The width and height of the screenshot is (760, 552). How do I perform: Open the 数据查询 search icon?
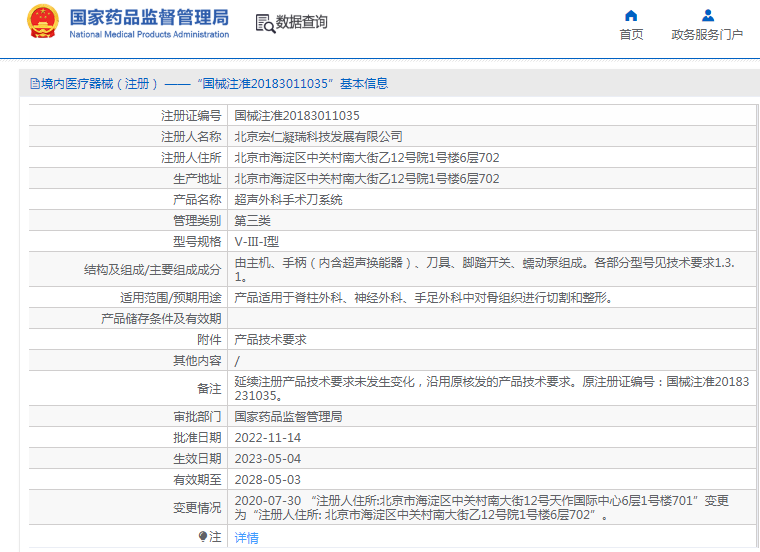(265, 23)
